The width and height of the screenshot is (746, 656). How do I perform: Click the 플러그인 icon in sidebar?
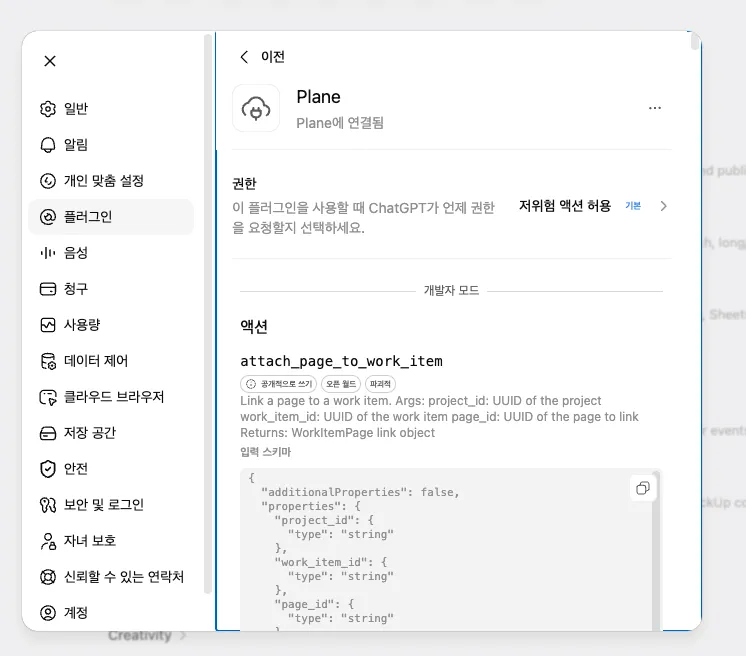(x=48, y=217)
